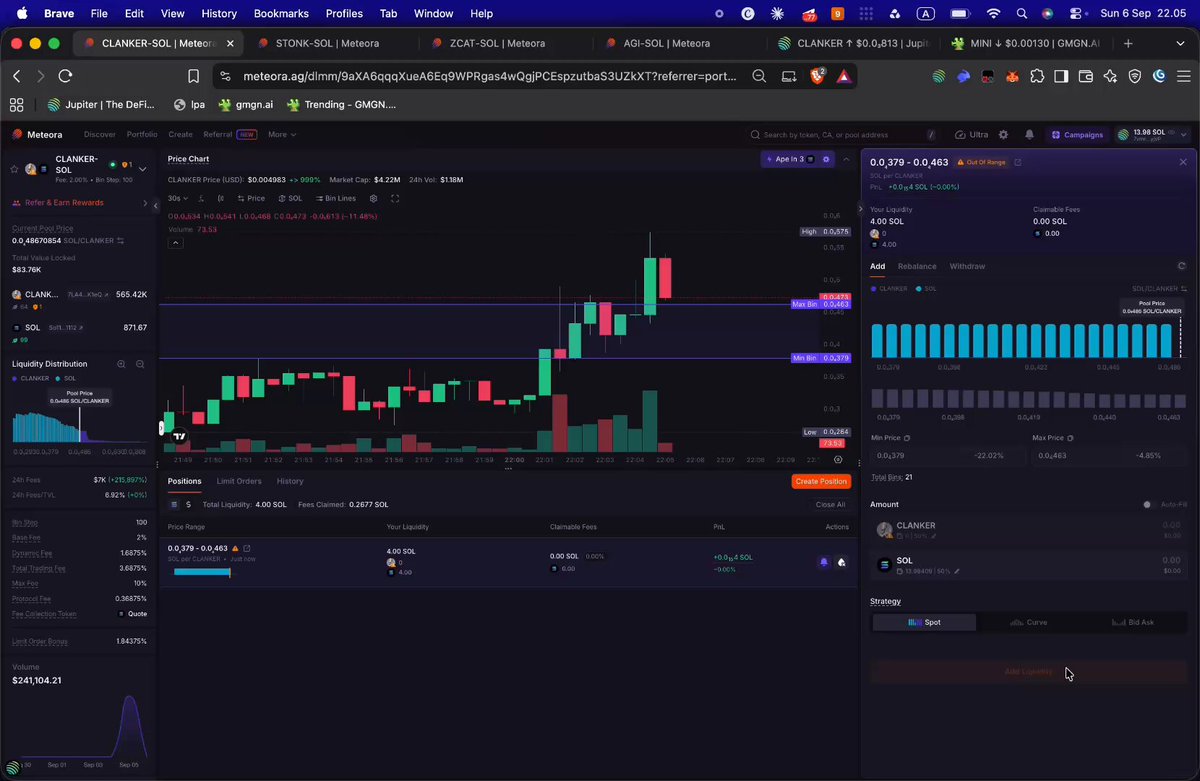
Task: Open Brave Rewards triangle icon
Action: (843, 76)
